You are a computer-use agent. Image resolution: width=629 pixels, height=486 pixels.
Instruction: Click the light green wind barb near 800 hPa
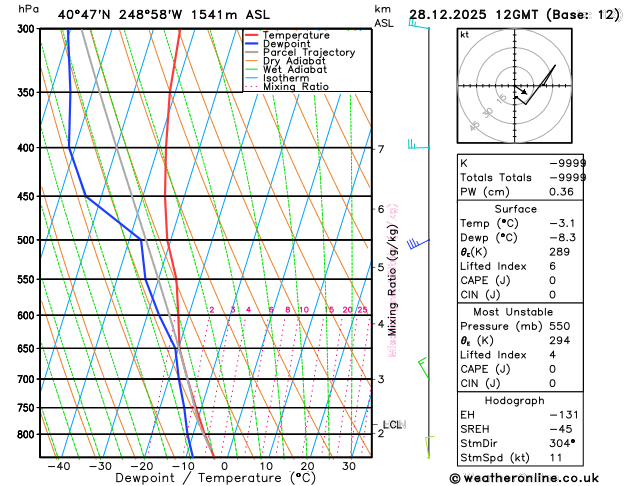click(x=429, y=447)
